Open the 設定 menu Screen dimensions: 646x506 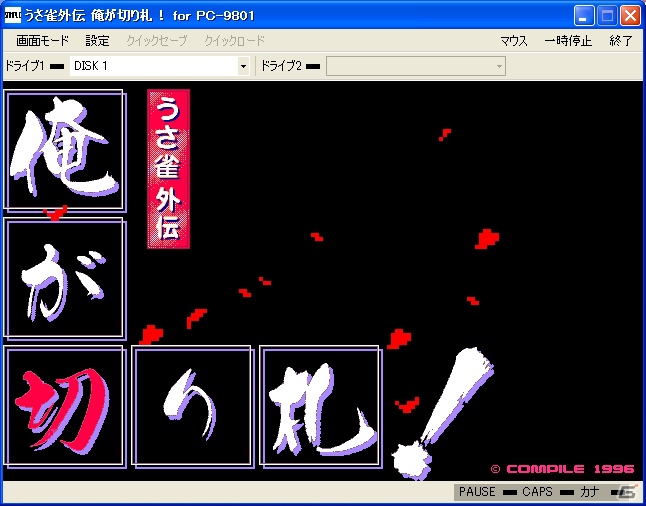point(97,41)
